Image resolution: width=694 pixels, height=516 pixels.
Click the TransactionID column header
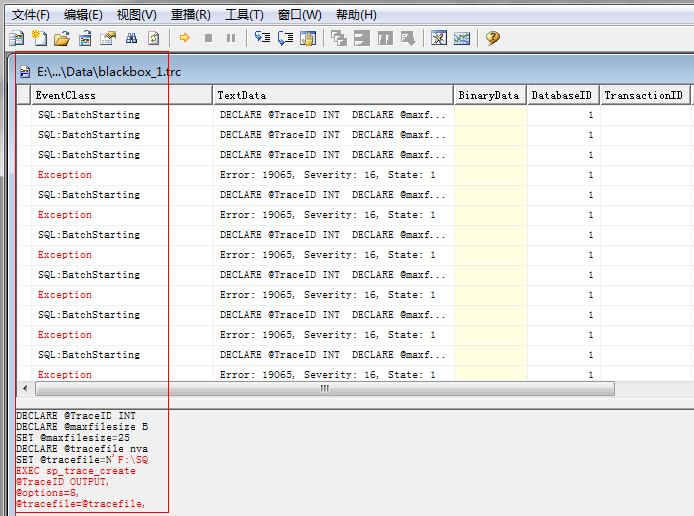[x=645, y=95]
